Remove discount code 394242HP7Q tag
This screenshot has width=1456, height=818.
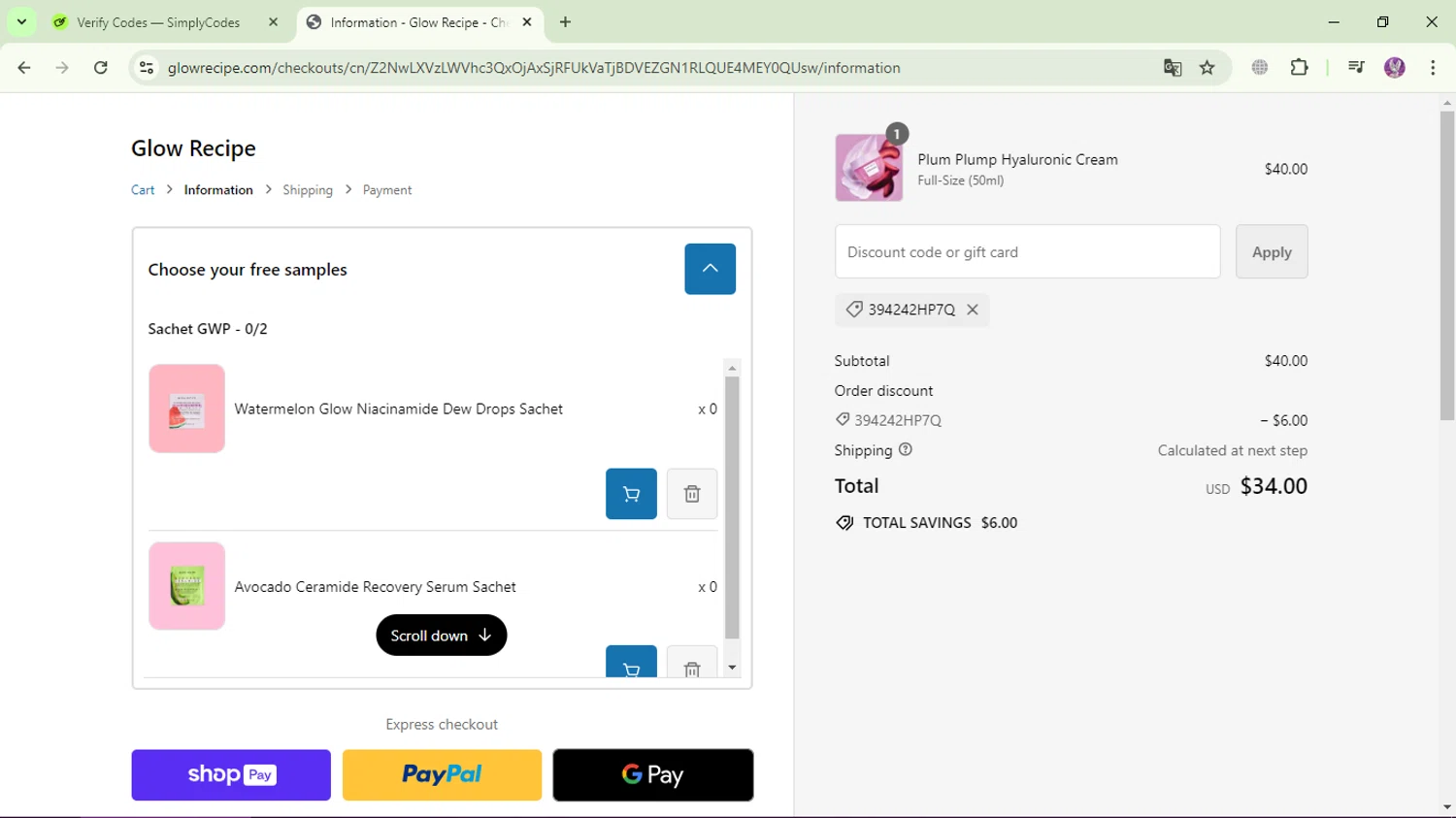coord(973,310)
